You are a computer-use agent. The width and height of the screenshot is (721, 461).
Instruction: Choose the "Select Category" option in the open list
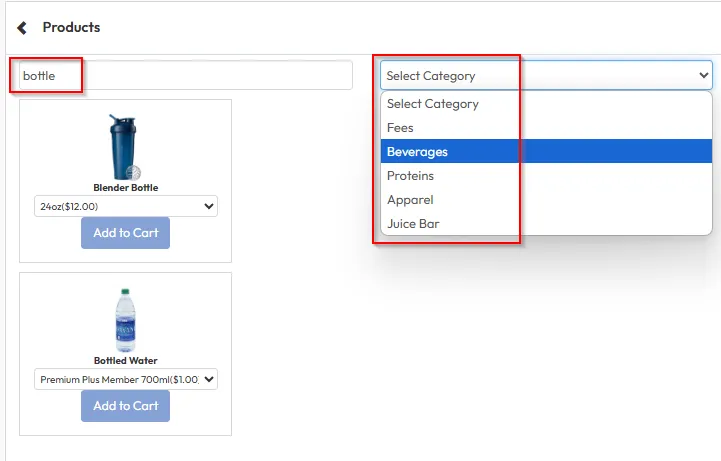click(x=433, y=104)
